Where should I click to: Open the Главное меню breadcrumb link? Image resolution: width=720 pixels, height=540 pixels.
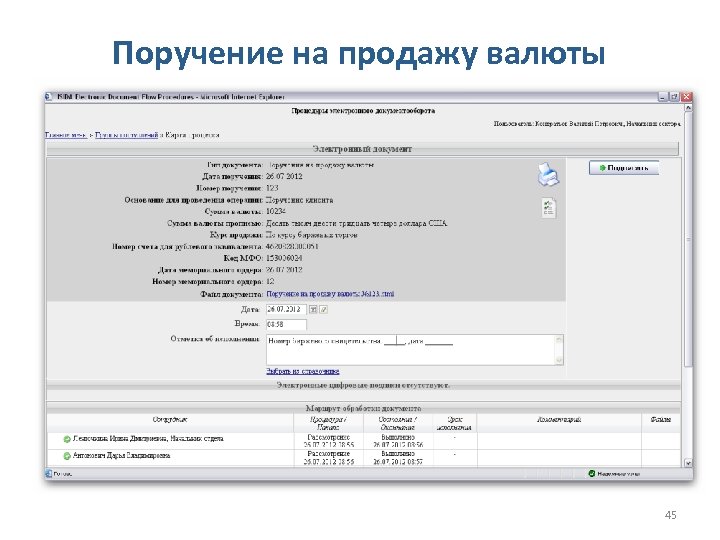(66, 135)
